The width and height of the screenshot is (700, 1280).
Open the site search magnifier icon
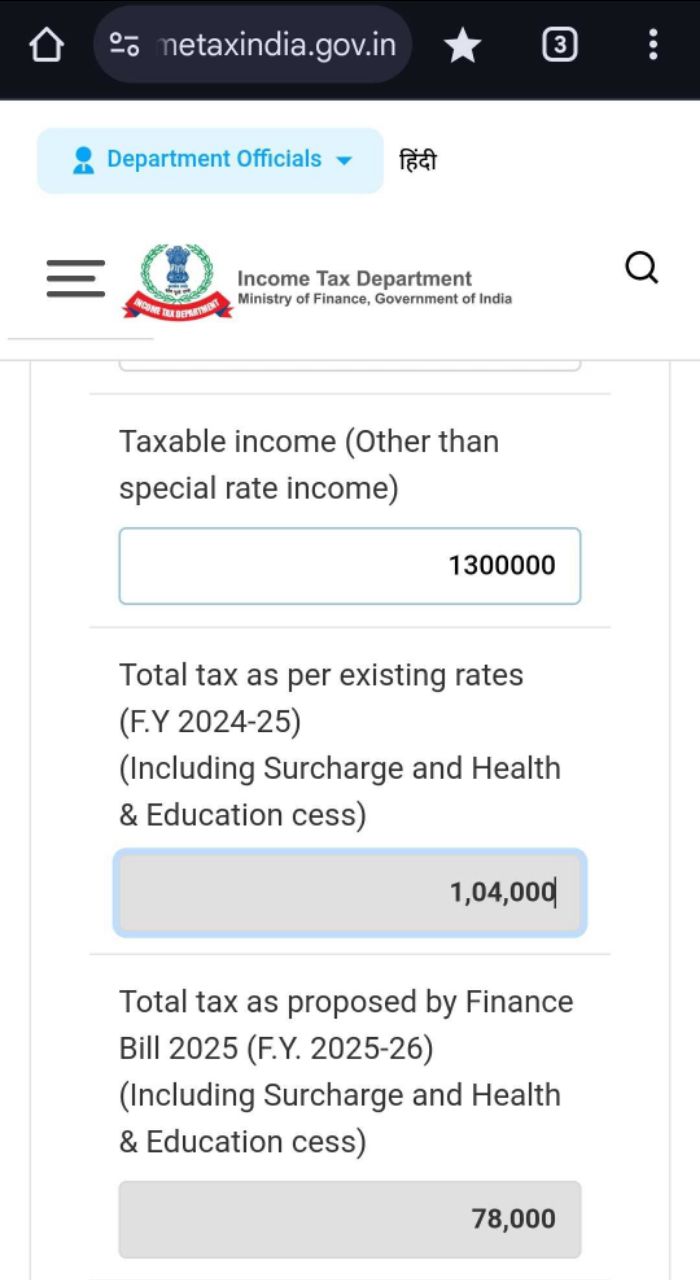pos(641,268)
